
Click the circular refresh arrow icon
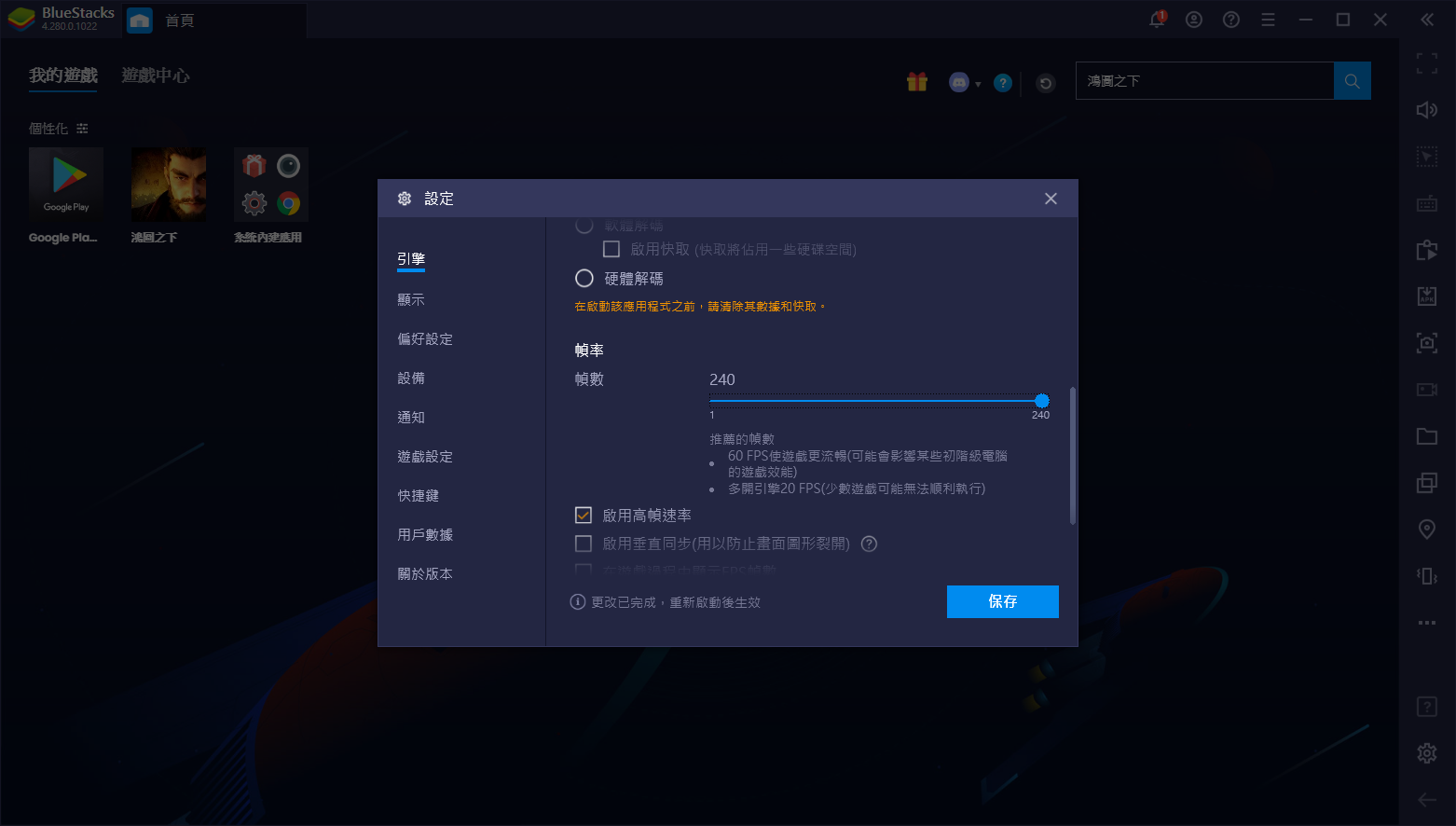tap(1046, 83)
